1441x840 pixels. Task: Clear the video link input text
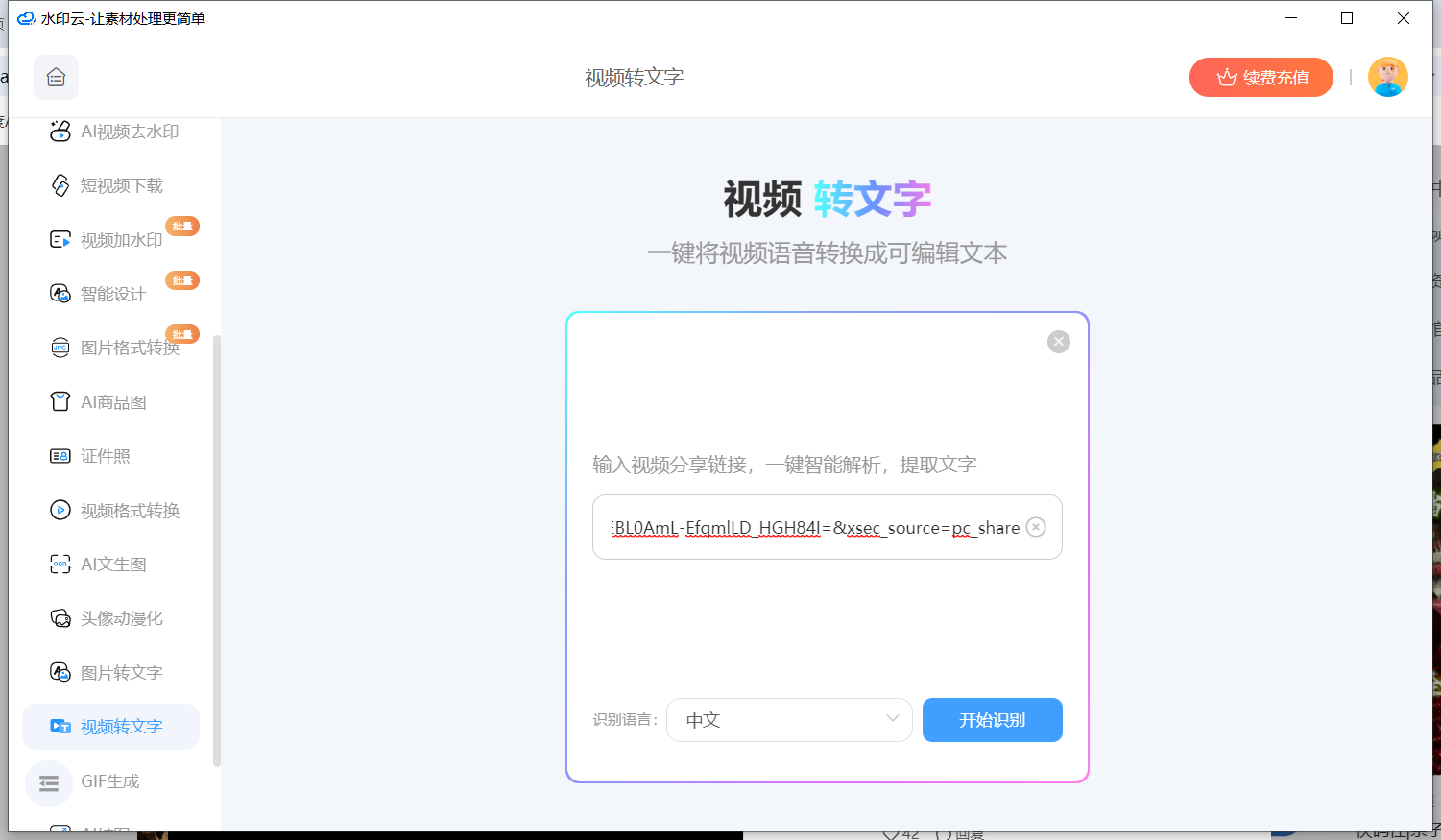tap(1036, 527)
